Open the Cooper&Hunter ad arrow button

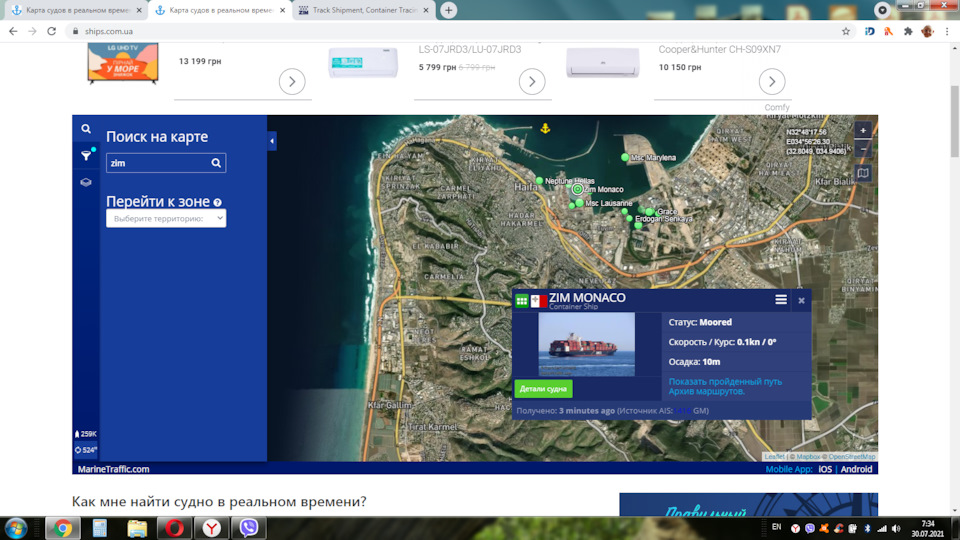pos(772,81)
